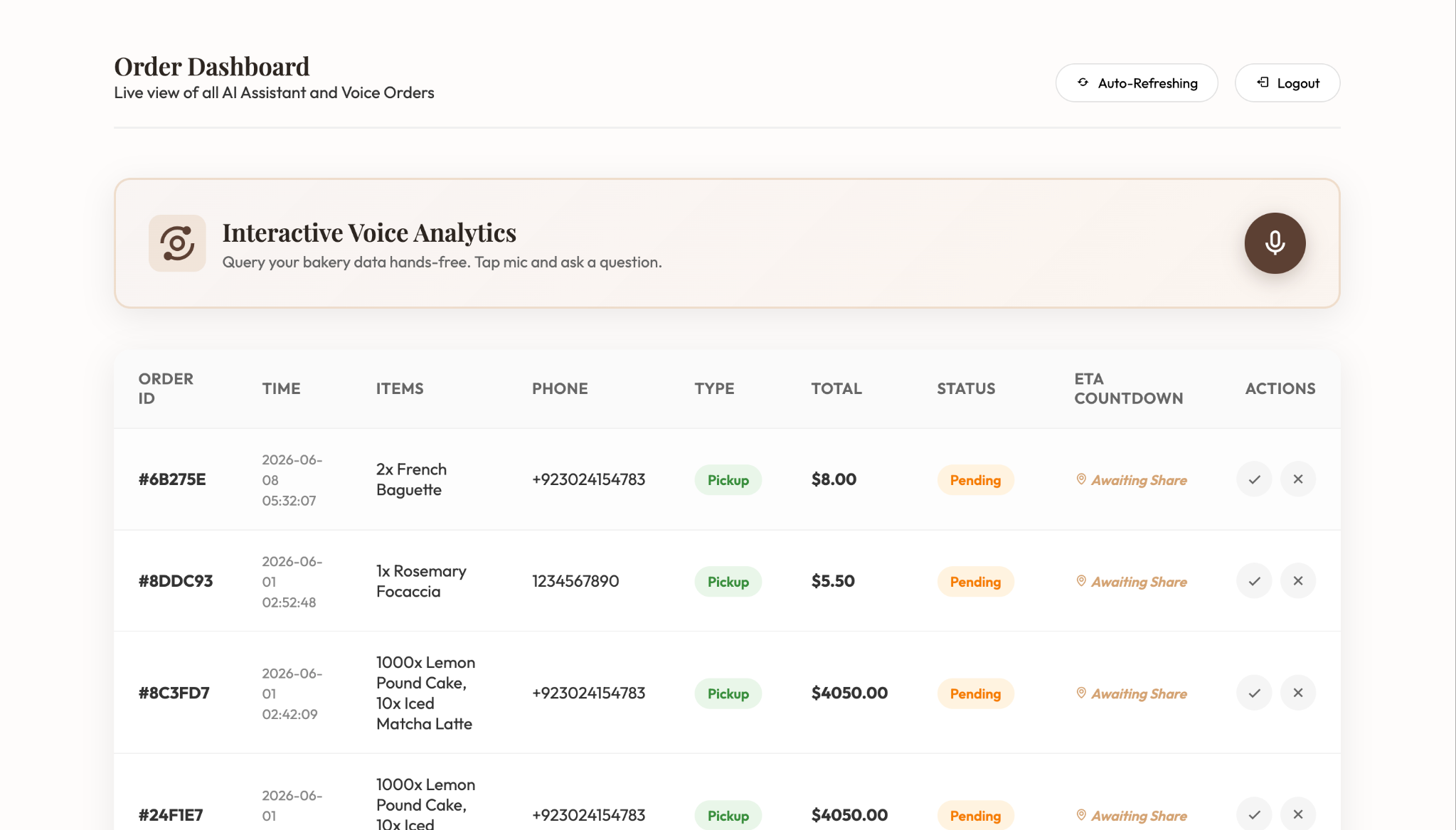
Task: Click location pin icon for order #24F1E7
Action: coord(1081,815)
